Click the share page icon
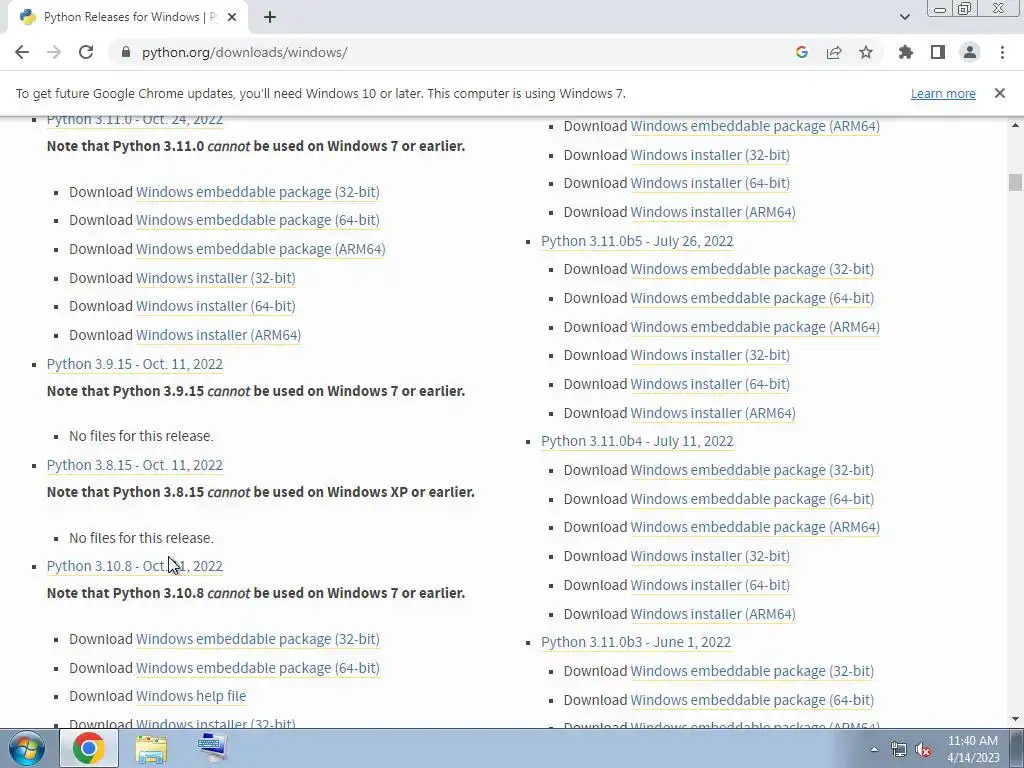Image resolution: width=1024 pixels, height=768 pixels. 834,52
